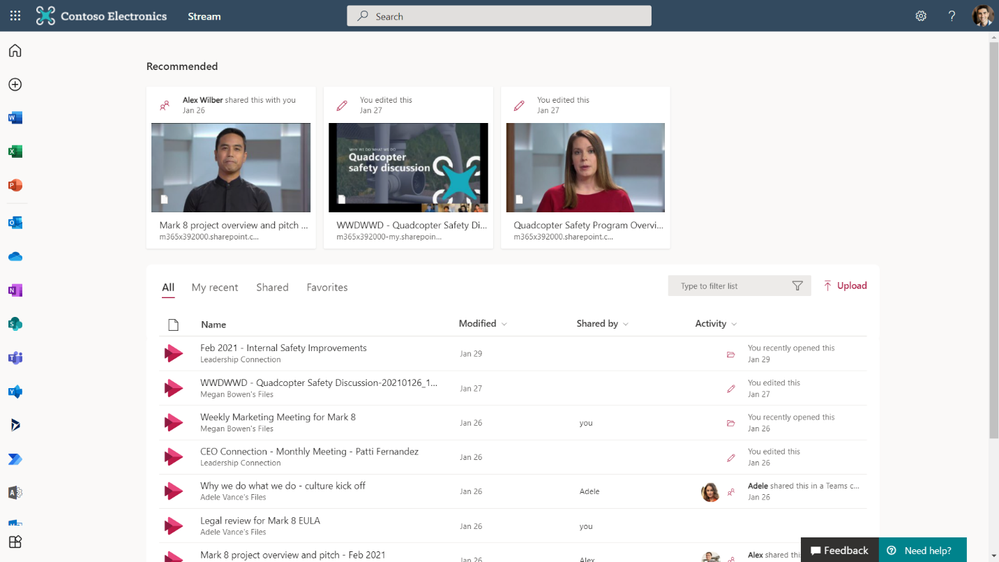Click play icon for WWDWWD Quadcopter Safety Discussion row

(173, 388)
